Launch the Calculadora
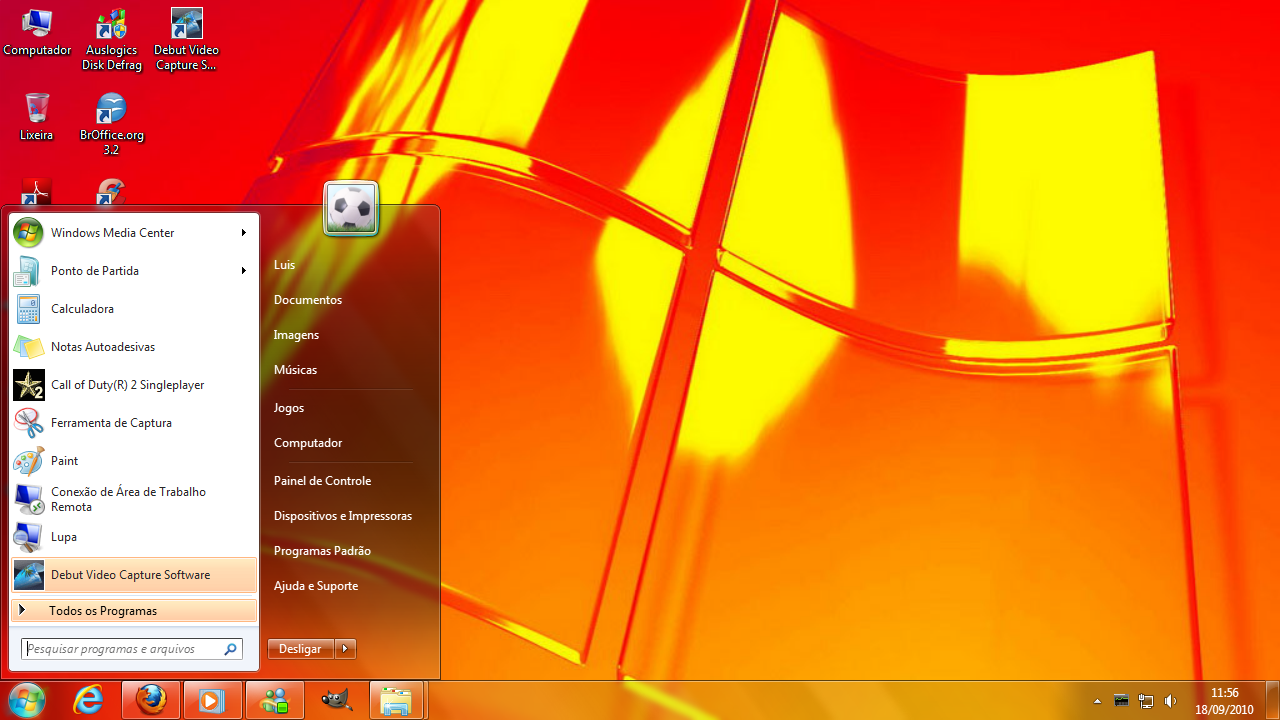This screenshot has height=720, width=1280. click(82, 308)
